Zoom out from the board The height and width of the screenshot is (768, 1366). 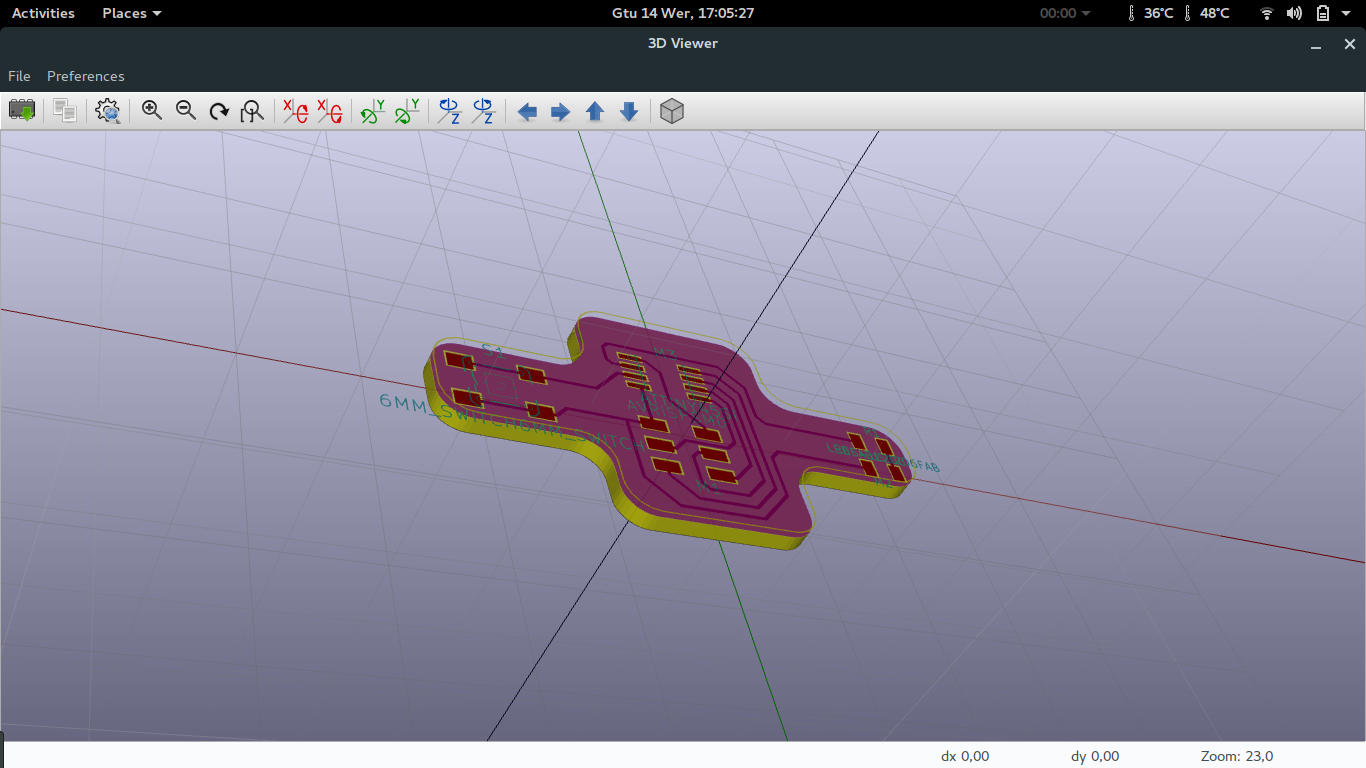186,111
